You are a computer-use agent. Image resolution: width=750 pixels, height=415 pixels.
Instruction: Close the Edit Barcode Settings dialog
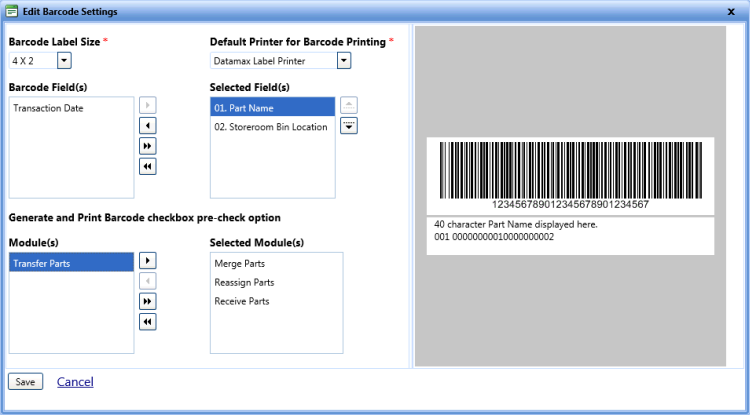click(x=731, y=12)
